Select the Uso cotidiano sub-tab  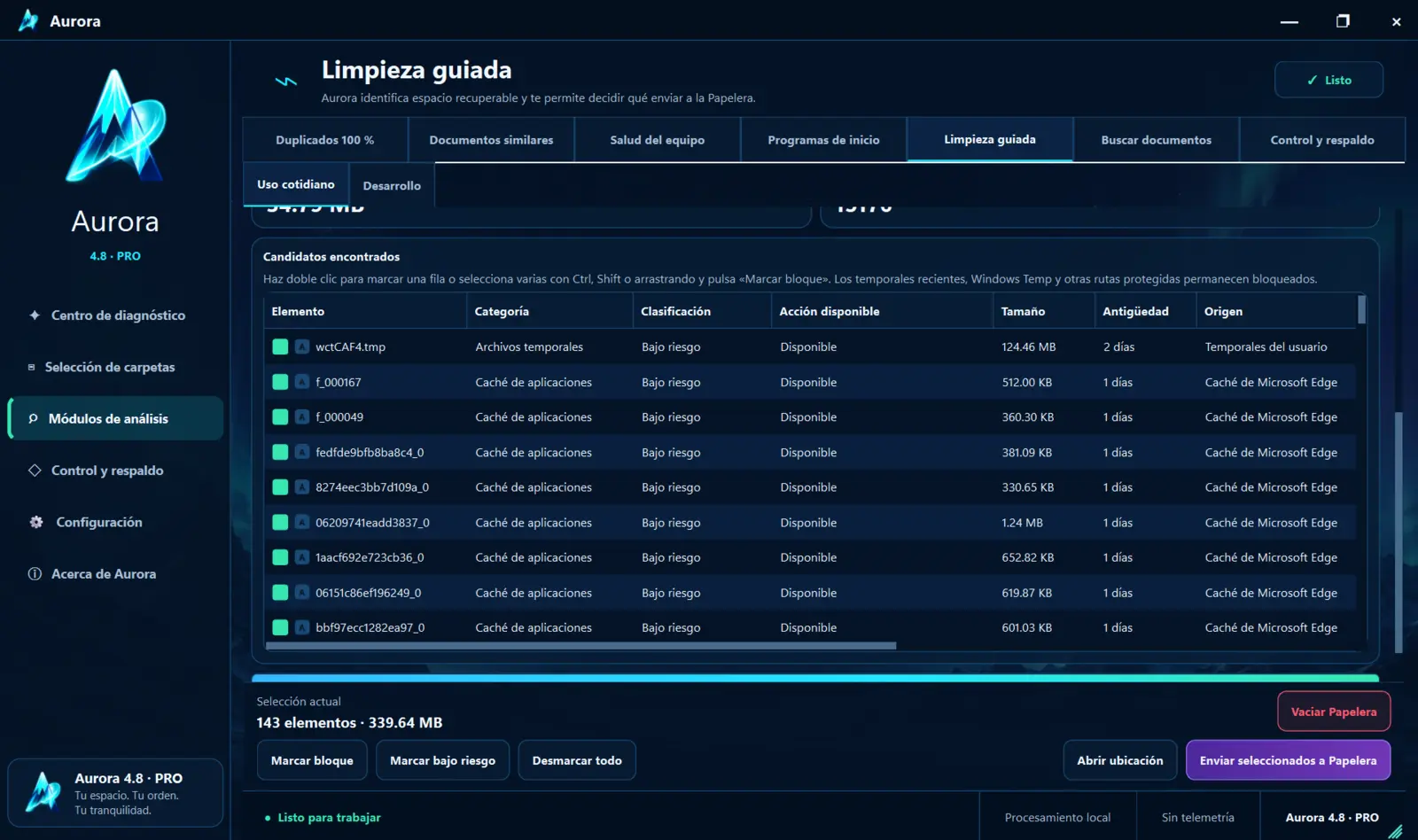click(296, 184)
